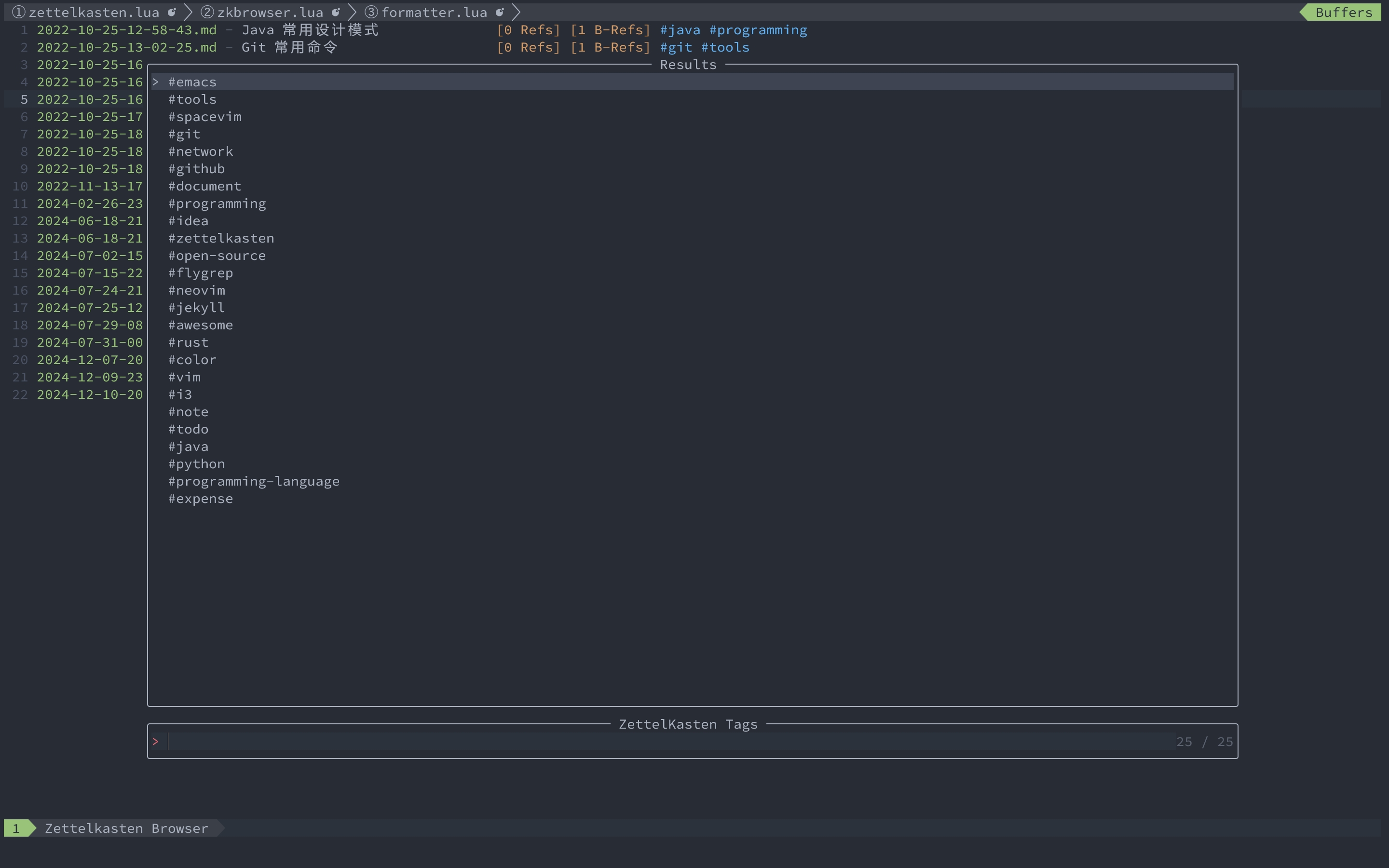This screenshot has width=1389, height=868.
Task: Choose the #zettelkasten tag entry
Action: 221,238
